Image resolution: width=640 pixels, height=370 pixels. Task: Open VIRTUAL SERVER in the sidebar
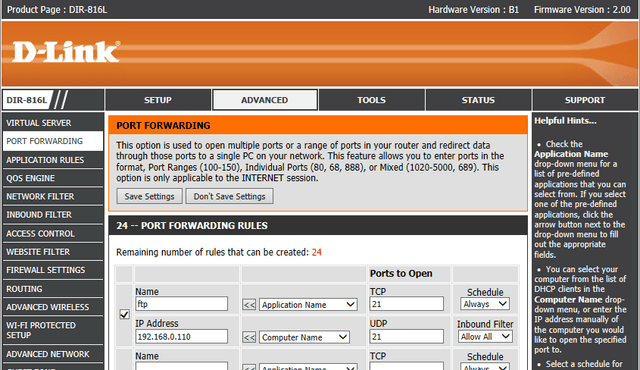click(53, 123)
